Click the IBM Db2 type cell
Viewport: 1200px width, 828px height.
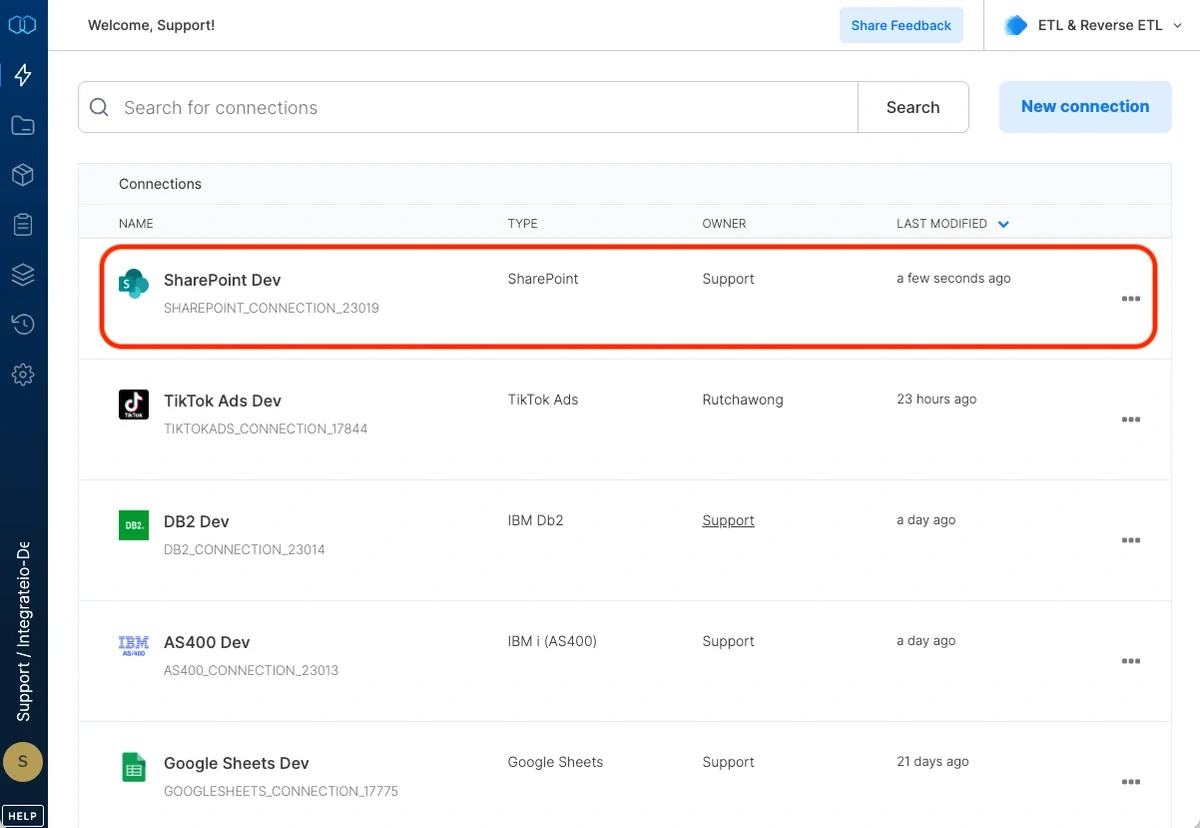point(536,520)
